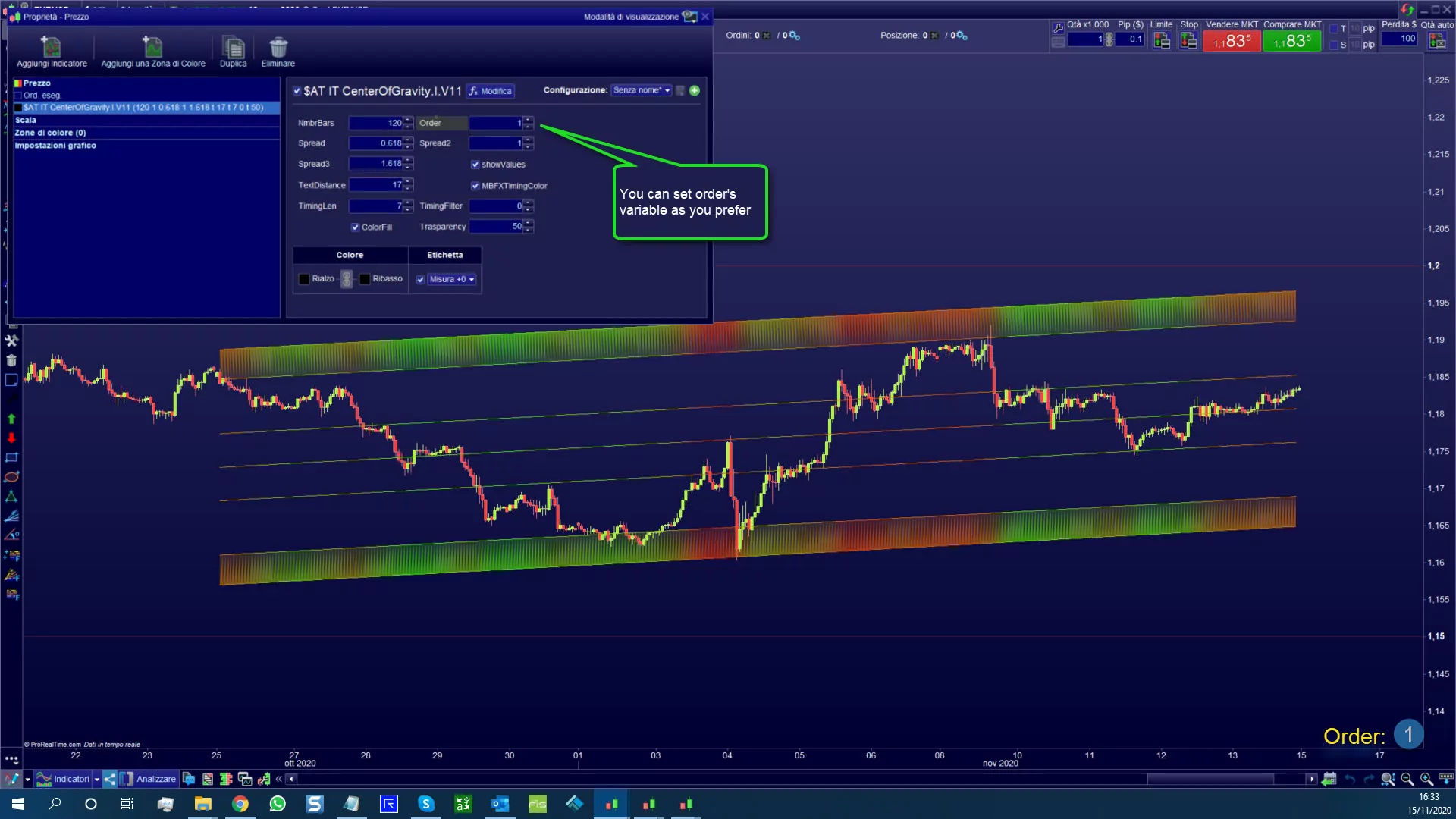Click the Comprare MKT green button
Viewport: 1456px width, 819px height.
coord(1292,41)
